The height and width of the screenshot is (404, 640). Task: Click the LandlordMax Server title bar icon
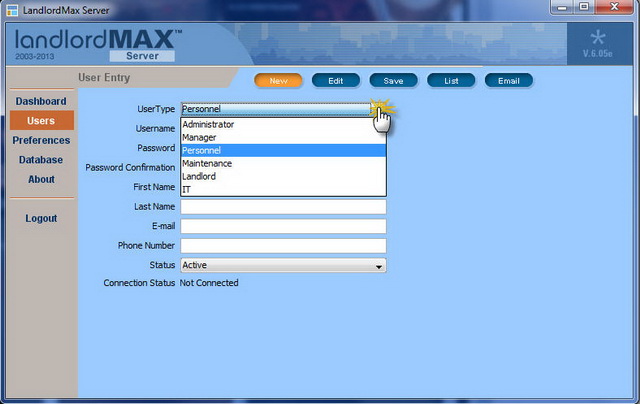point(12,10)
